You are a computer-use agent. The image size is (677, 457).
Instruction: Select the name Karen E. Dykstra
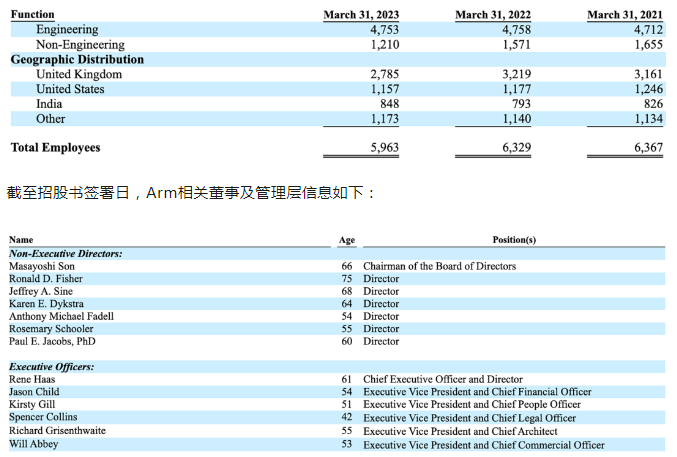coord(46,304)
